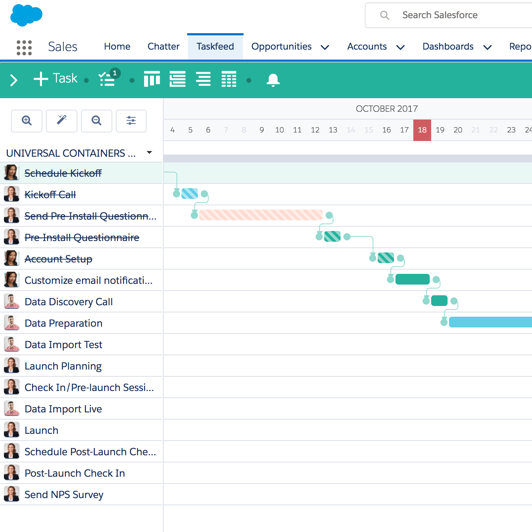Switch to the board columns view icon
The height and width of the screenshot is (532, 532).
click(x=152, y=79)
